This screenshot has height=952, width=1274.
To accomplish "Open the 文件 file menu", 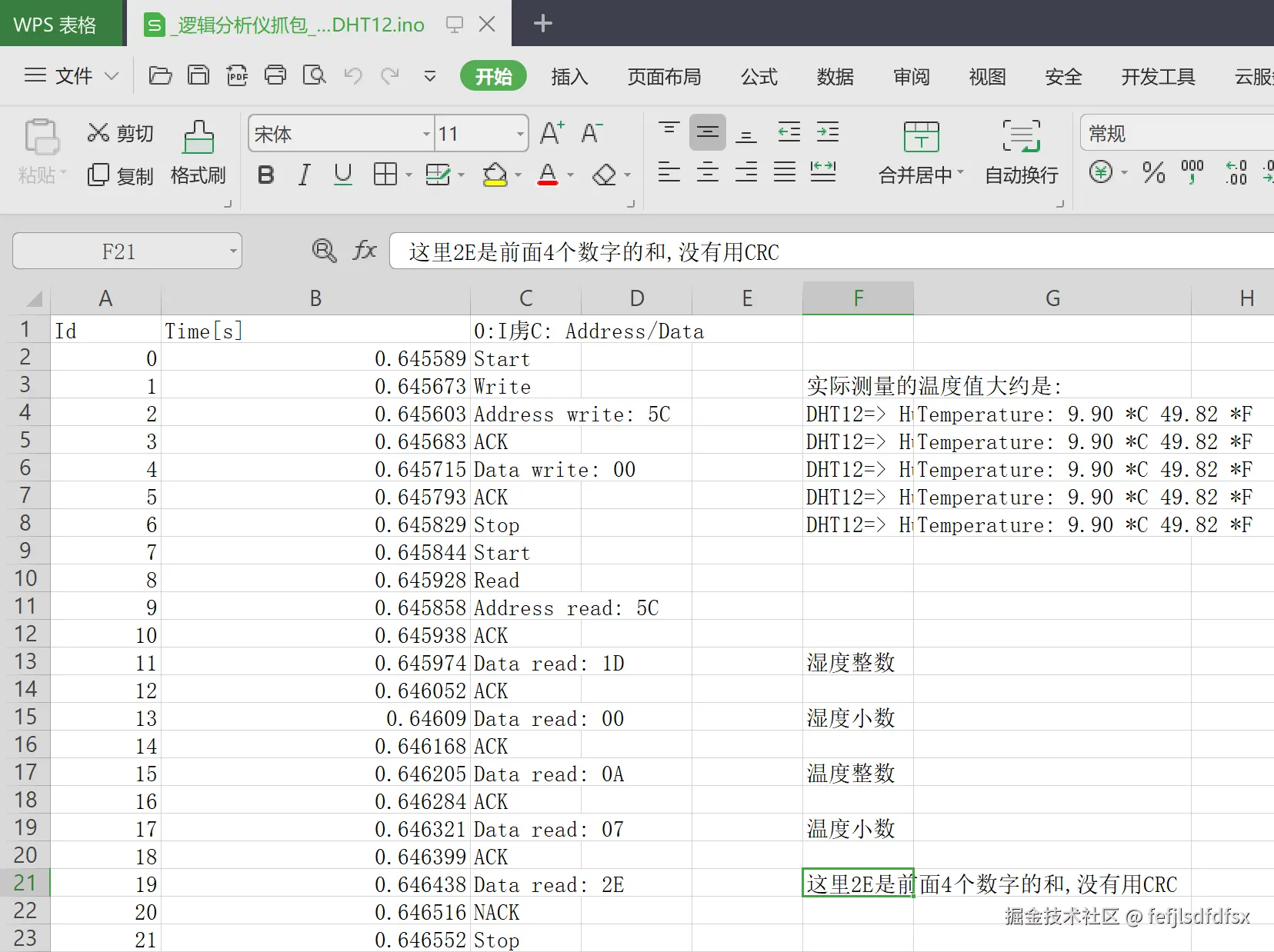I will coord(72,75).
